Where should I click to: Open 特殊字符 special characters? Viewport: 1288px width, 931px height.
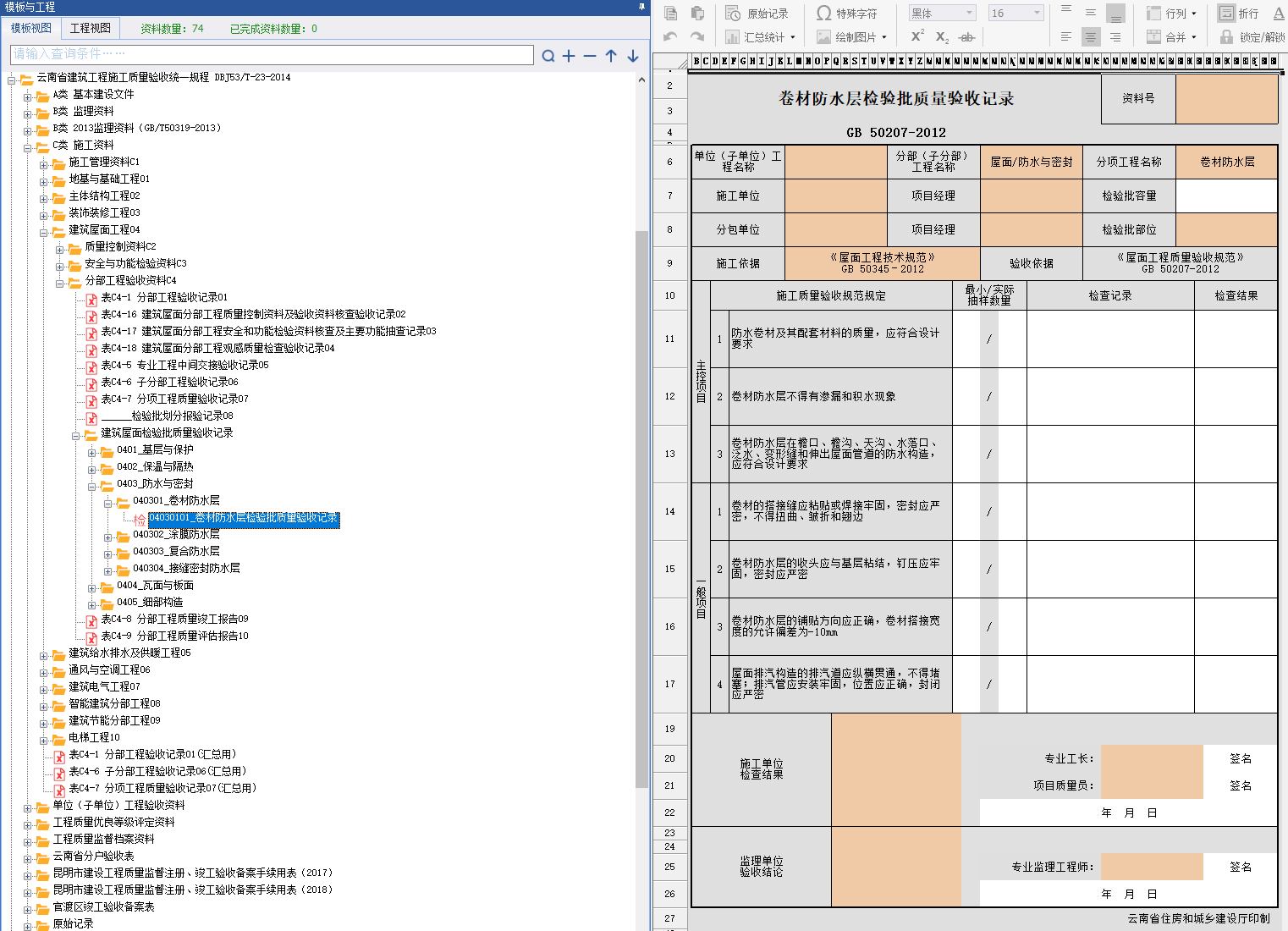[845, 14]
